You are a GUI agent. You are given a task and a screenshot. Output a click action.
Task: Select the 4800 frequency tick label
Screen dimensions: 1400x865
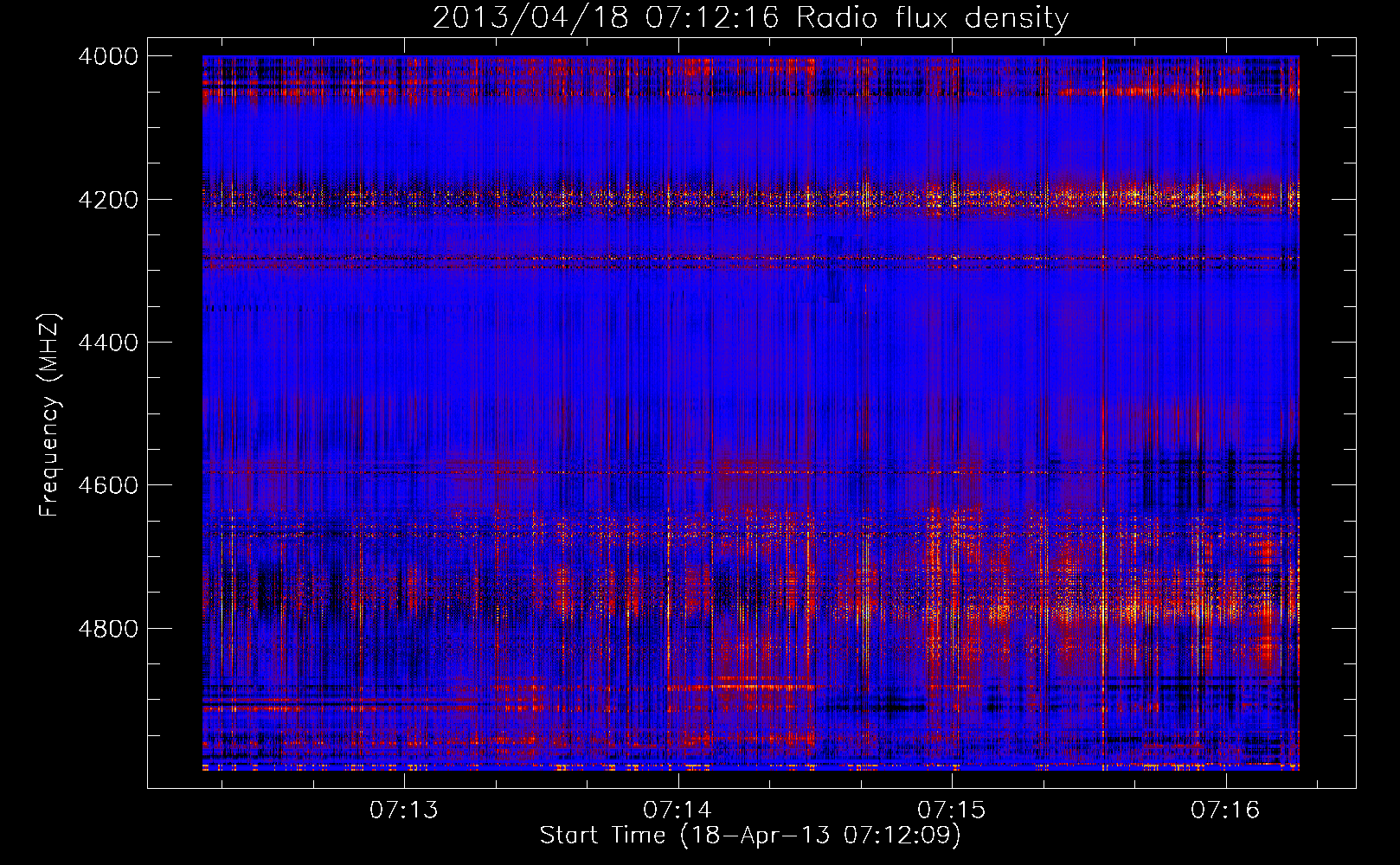(x=108, y=628)
